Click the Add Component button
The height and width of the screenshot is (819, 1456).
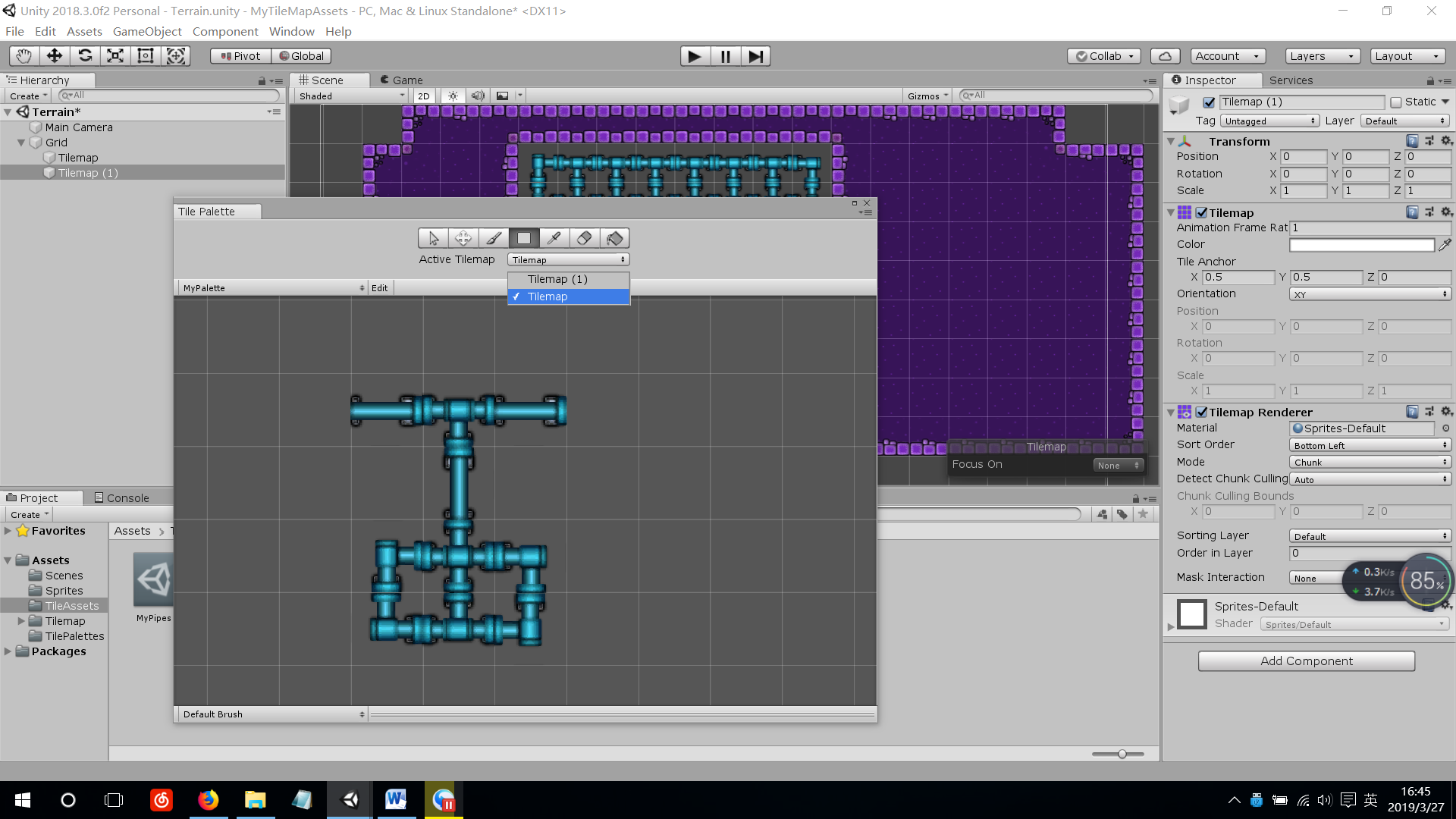(x=1306, y=661)
